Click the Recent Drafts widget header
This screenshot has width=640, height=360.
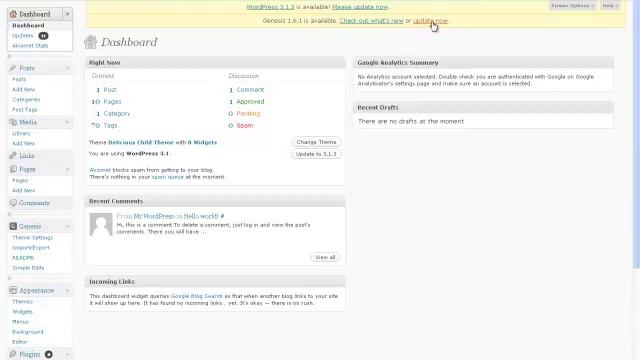coord(483,107)
